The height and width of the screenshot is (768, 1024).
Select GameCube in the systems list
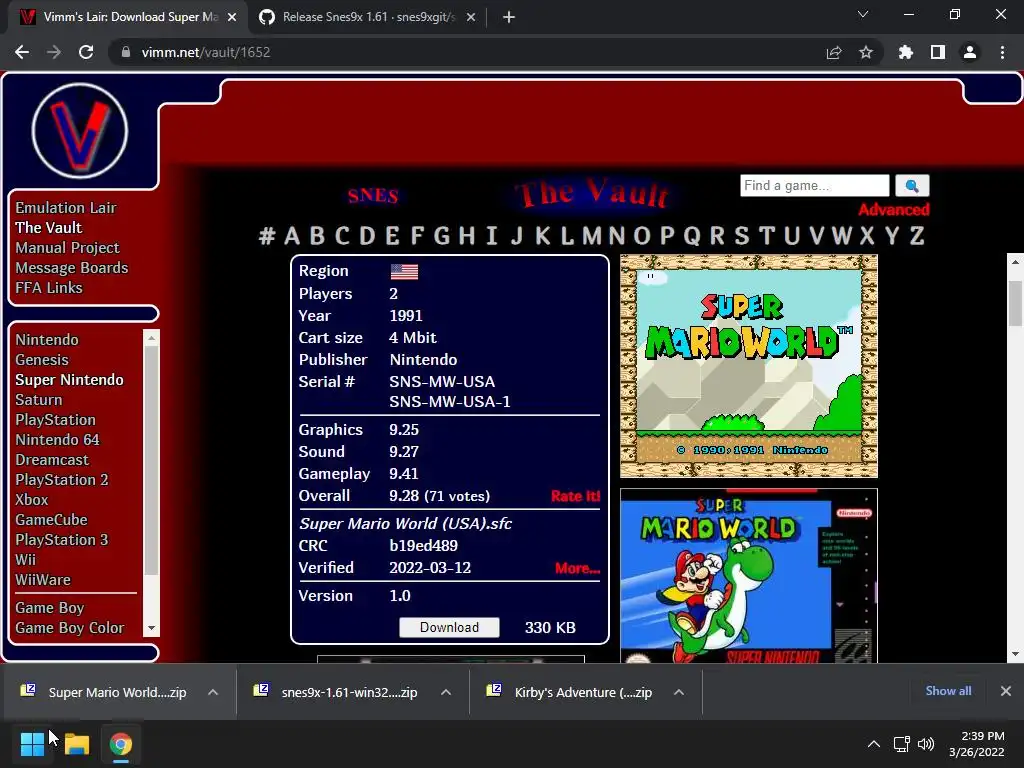pos(52,520)
